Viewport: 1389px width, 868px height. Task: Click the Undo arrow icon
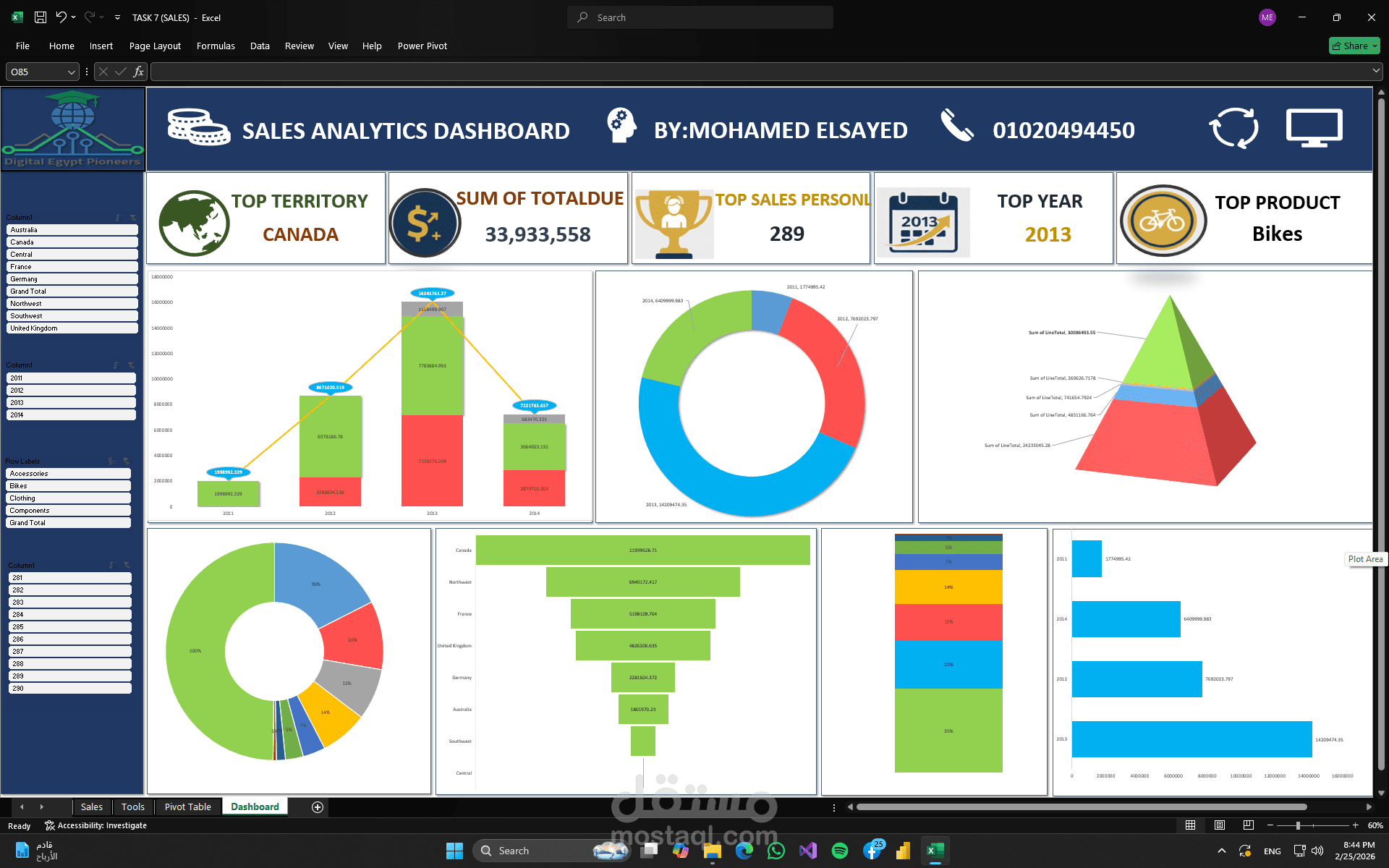[61, 17]
